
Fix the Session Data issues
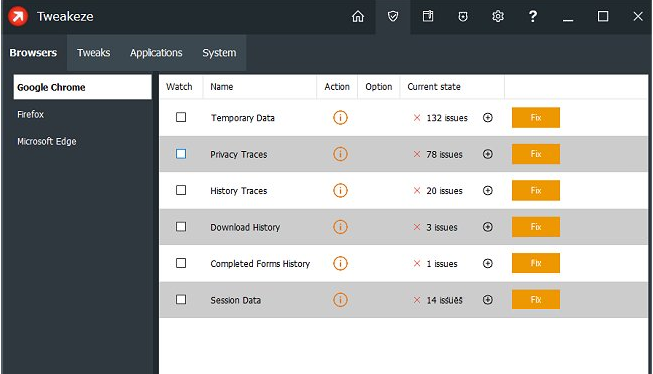click(x=536, y=299)
